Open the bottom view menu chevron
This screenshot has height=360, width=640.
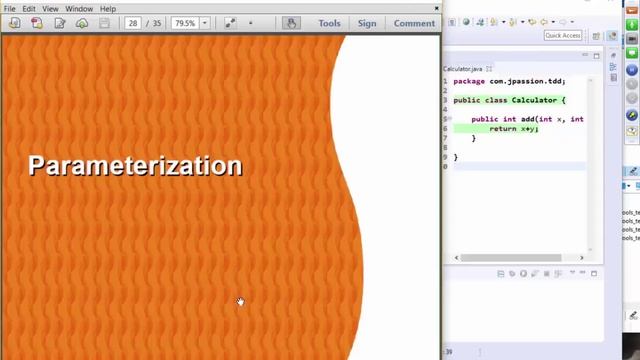(x=572, y=272)
